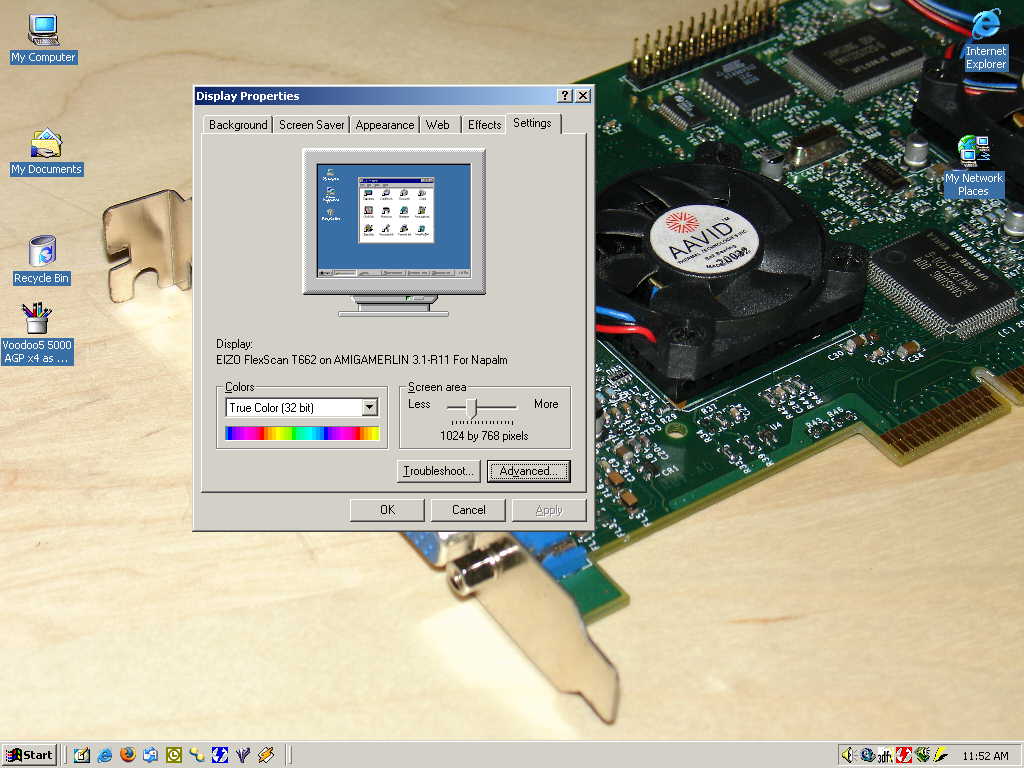Open the Appearance tab
The width and height of the screenshot is (1024, 768).
coord(385,125)
